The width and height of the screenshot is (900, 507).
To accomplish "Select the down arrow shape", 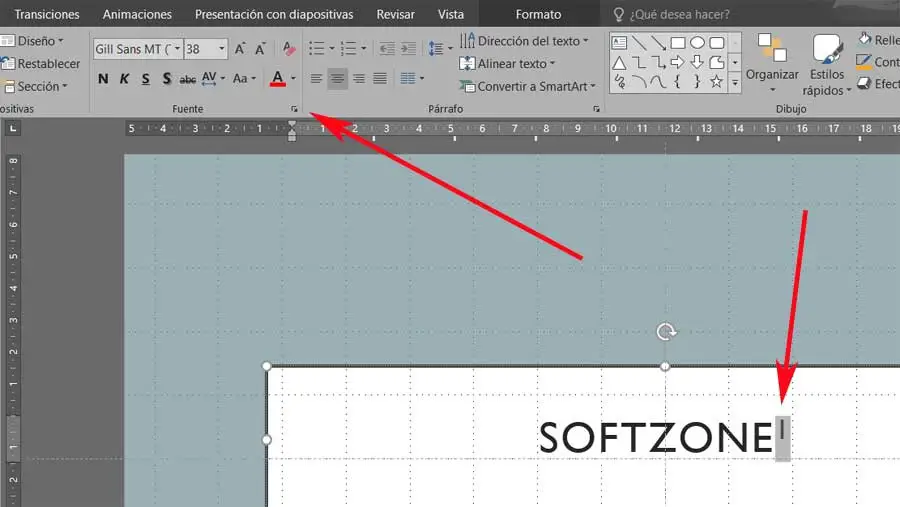I will [x=697, y=62].
